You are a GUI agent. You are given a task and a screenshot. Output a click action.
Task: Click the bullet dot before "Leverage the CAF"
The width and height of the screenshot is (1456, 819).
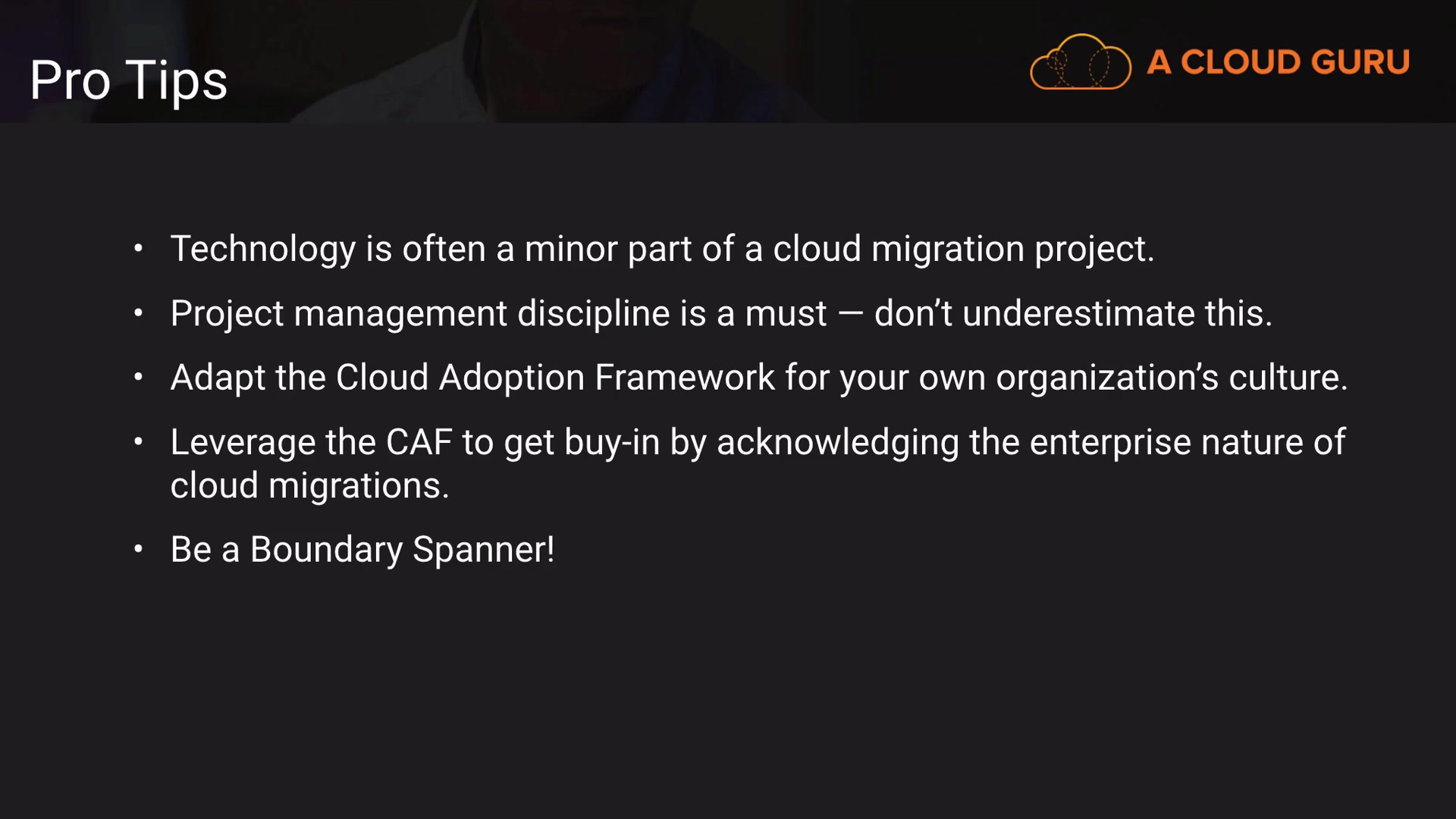(138, 441)
